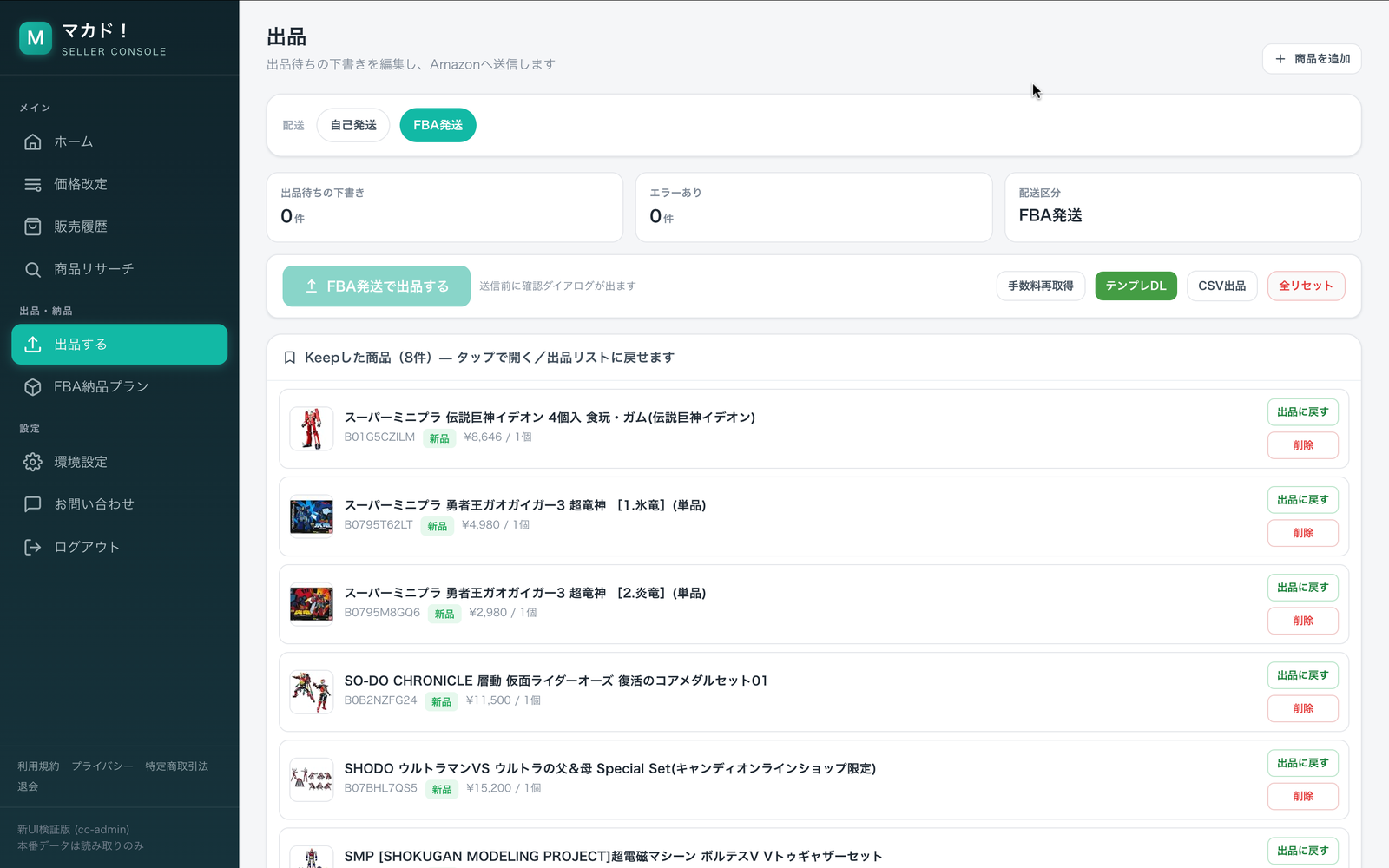Click the SHODO ウルトラマンVS thumbnail
This screenshot has width=1389, height=868.
[312, 779]
